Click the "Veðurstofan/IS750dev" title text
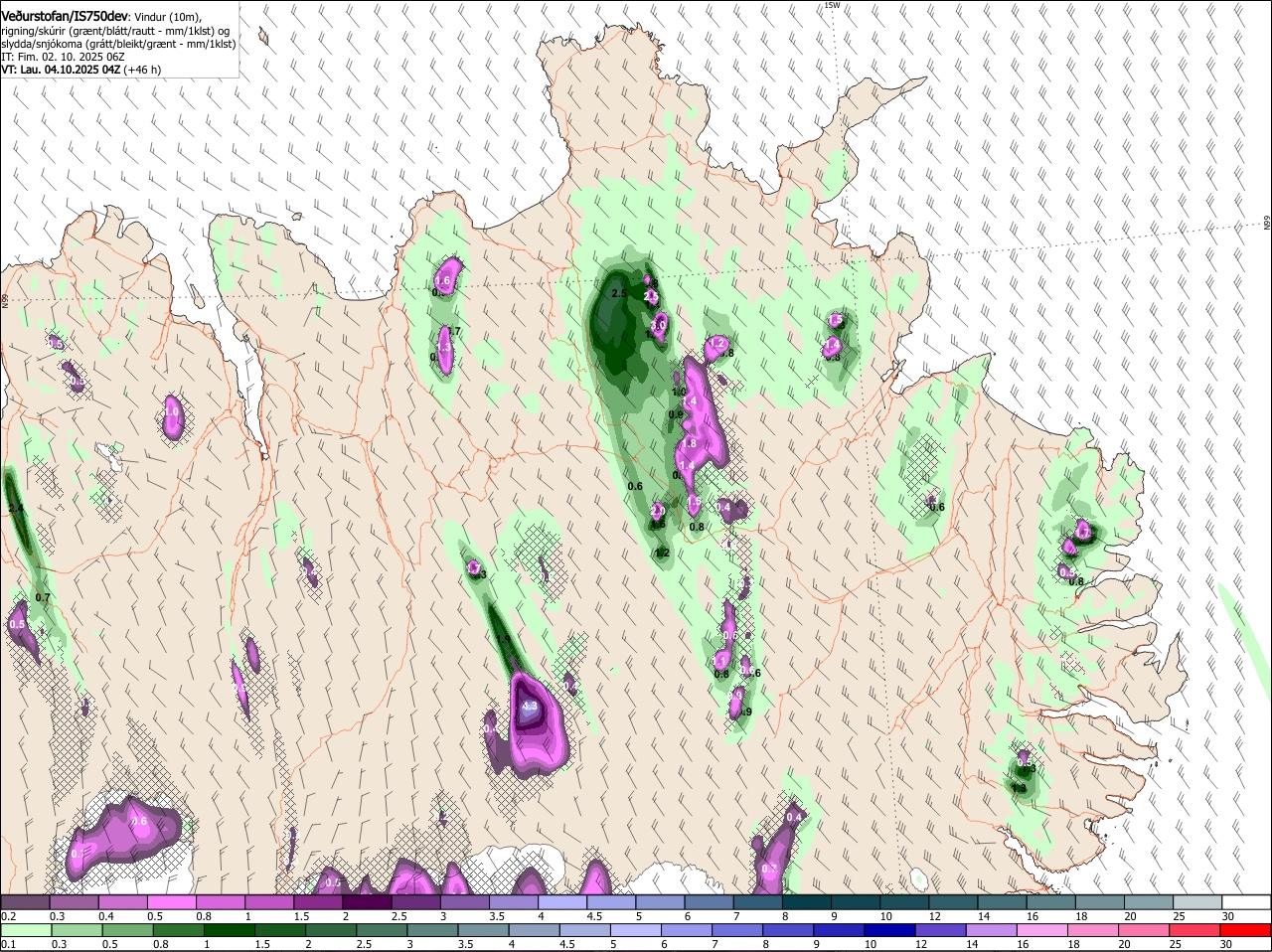Image resolution: width=1272 pixels, height=952 pixels. tap(65, 16)
